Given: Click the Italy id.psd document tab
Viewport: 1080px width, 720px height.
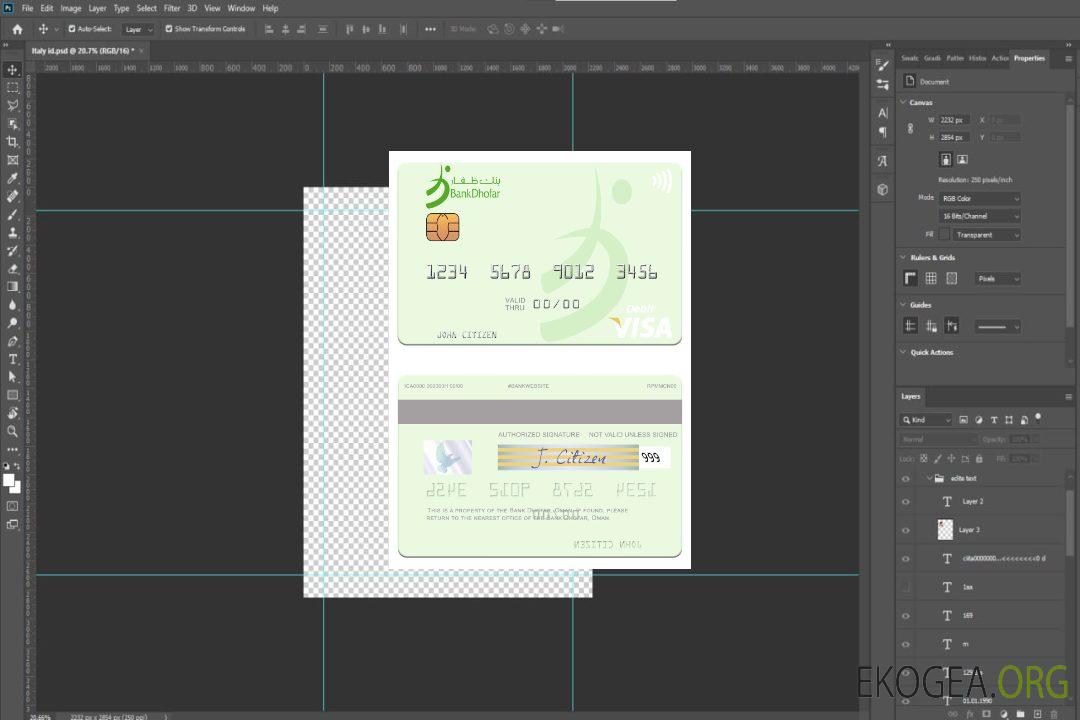Looking at the screenshot, I should 86,50.
